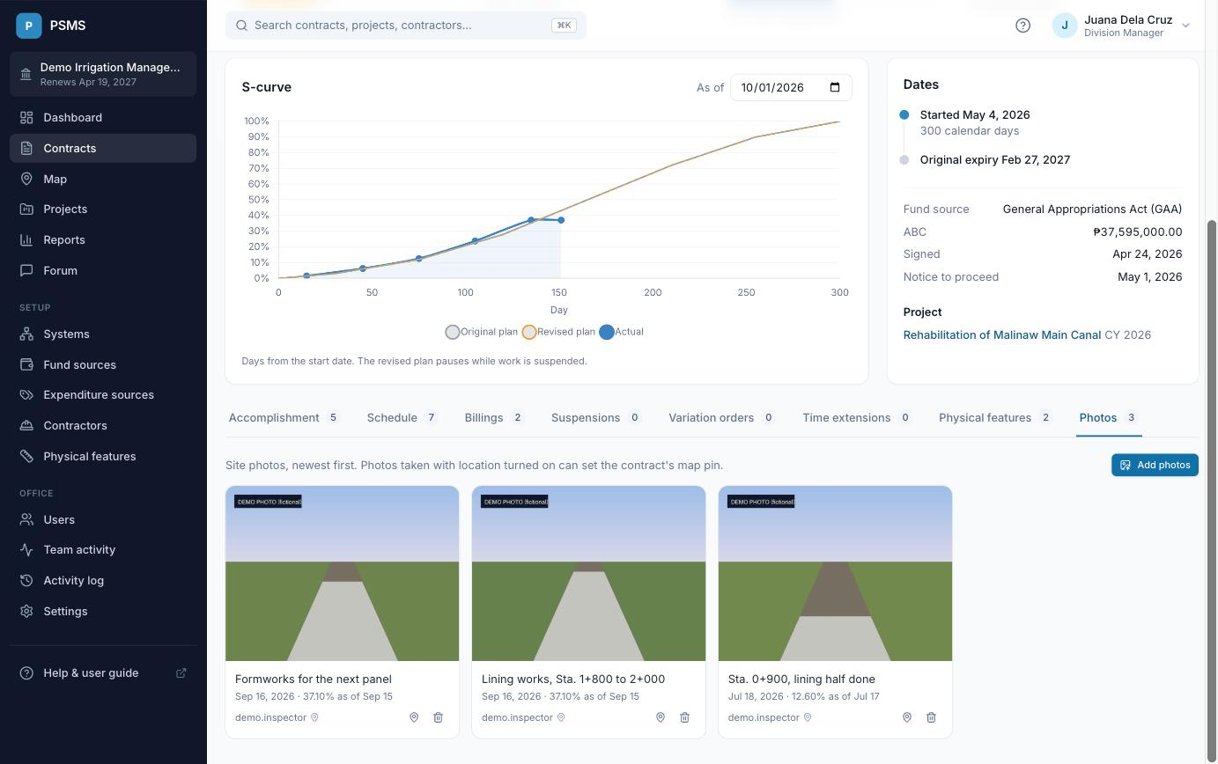The height and width of the screenshot is (764, 1218).
Task: Toggle Original plan series in chart legend
Action: [482, 332]
